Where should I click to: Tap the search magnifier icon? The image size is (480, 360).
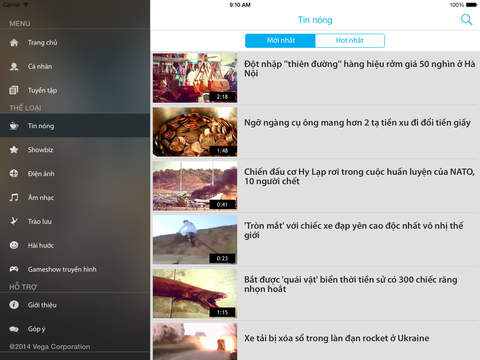pos(466,20)
